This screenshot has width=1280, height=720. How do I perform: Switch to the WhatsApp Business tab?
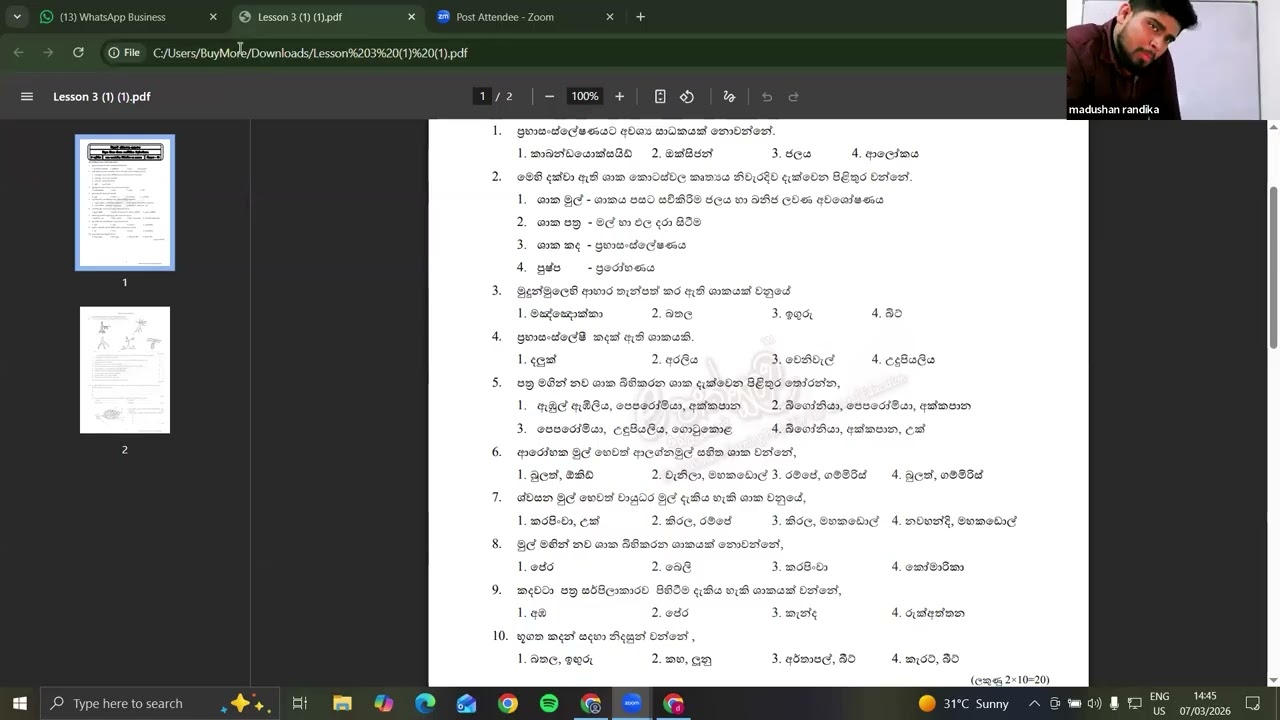pyautogui.click(x=128, y=17)
